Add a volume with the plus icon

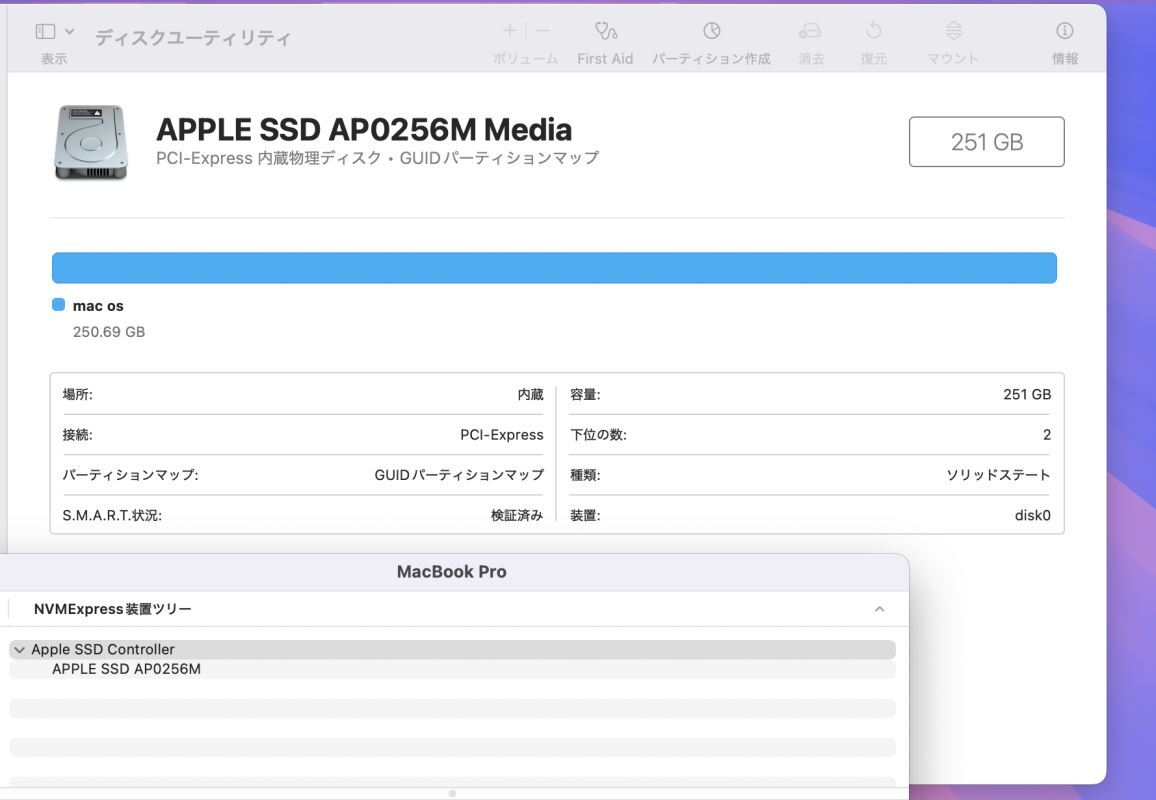[x=509, y=31]
